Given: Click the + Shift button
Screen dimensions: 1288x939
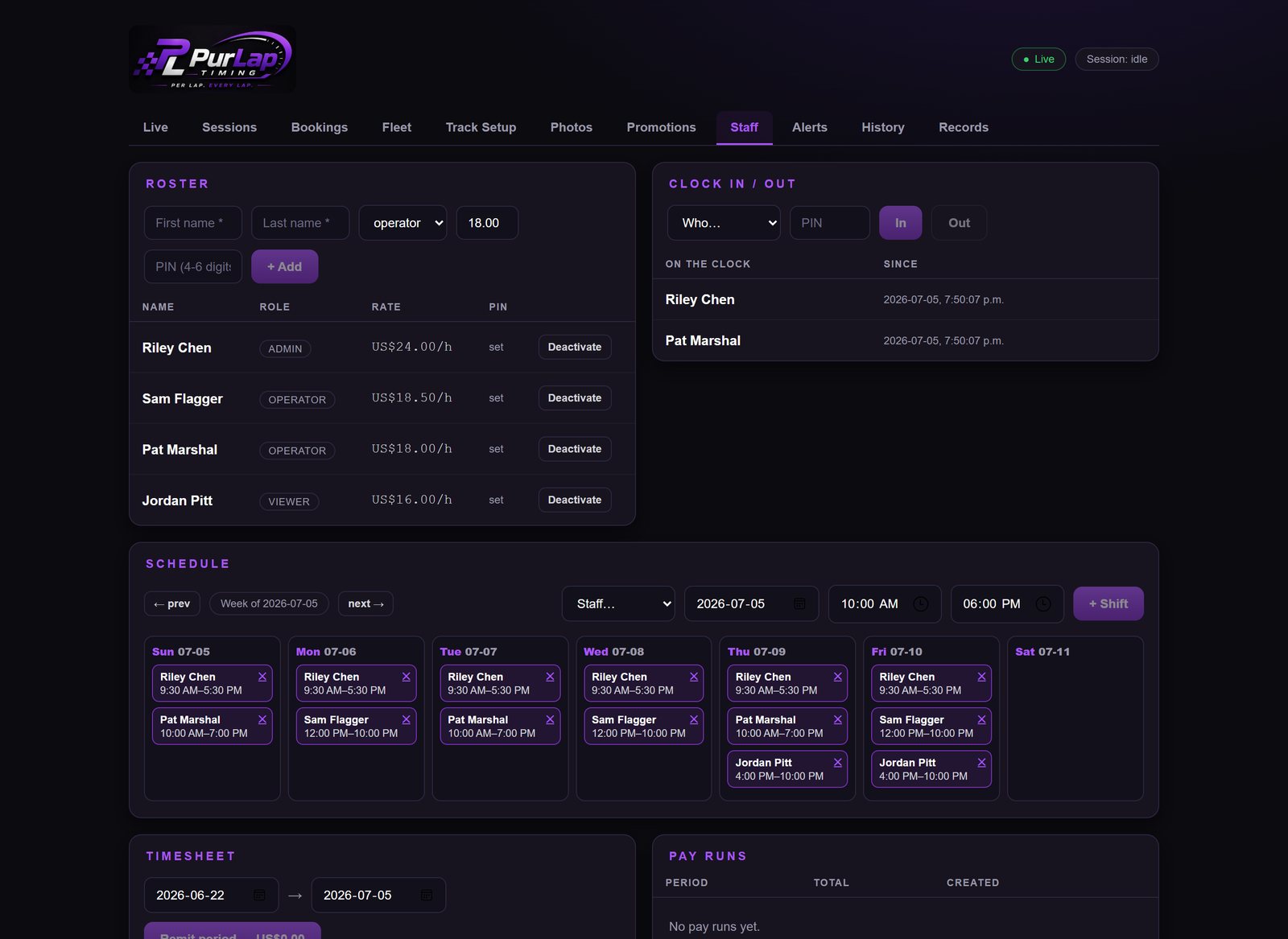Looking at the screenshot, I should click(x=1108, y=603).
